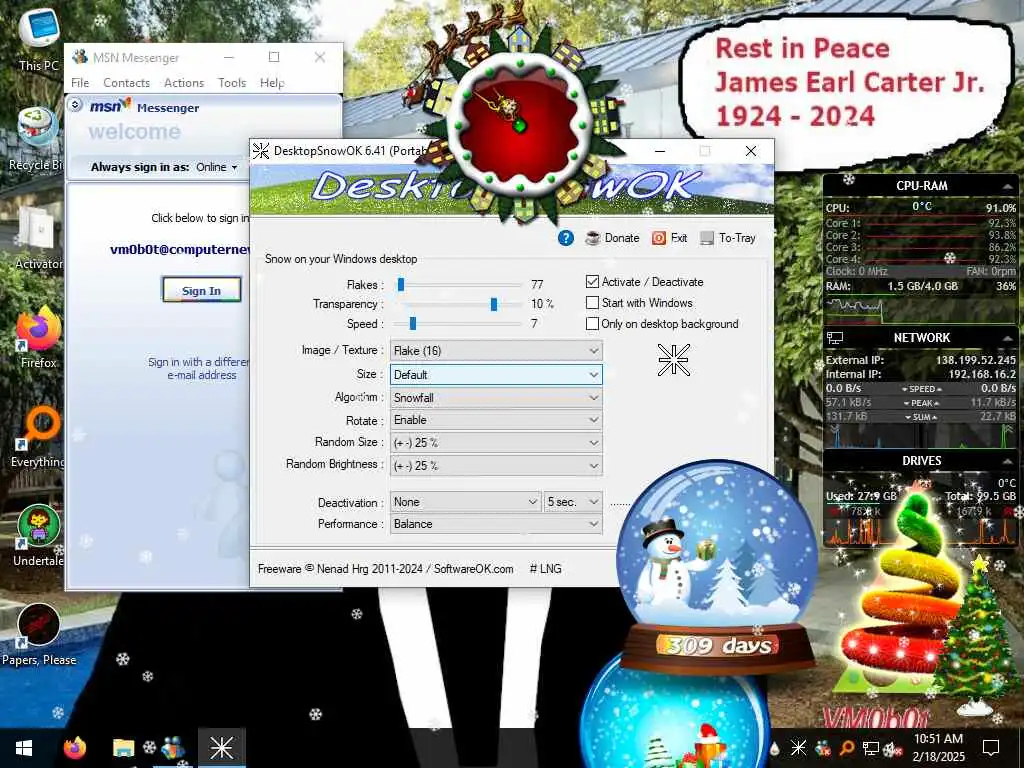
Task: Click the Freeware SoftwareOK.com footer text
Action: point(385,569)
